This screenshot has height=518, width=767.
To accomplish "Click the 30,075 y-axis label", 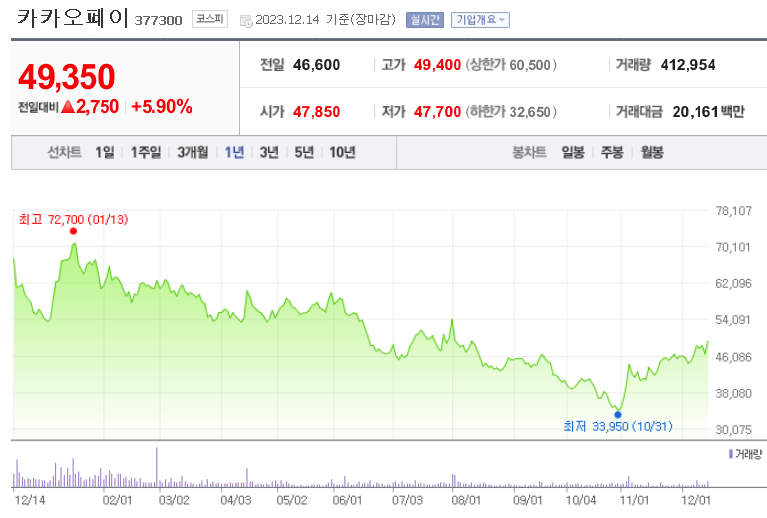I will [733, 430].
